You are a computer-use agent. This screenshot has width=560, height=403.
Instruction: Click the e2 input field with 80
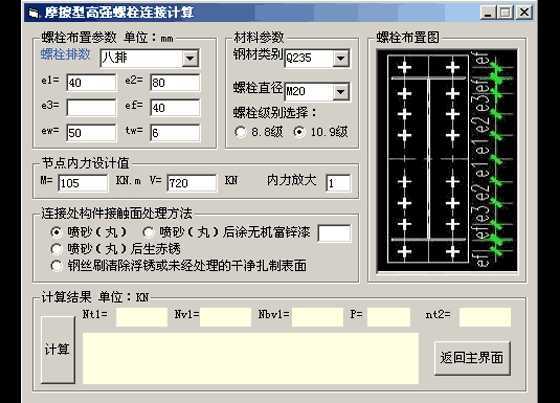(175, 83)
